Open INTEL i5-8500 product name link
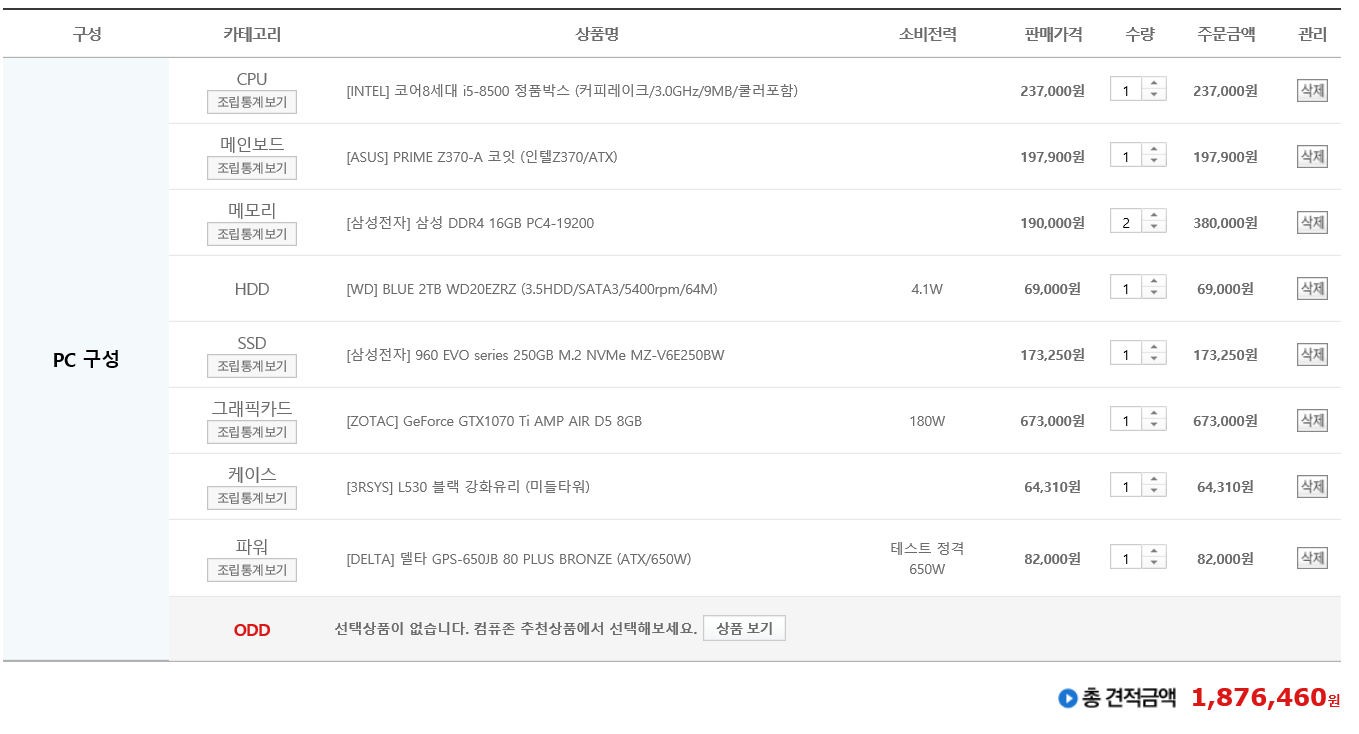Screen dimensions: 1359x734 click(x=572, y=91)
